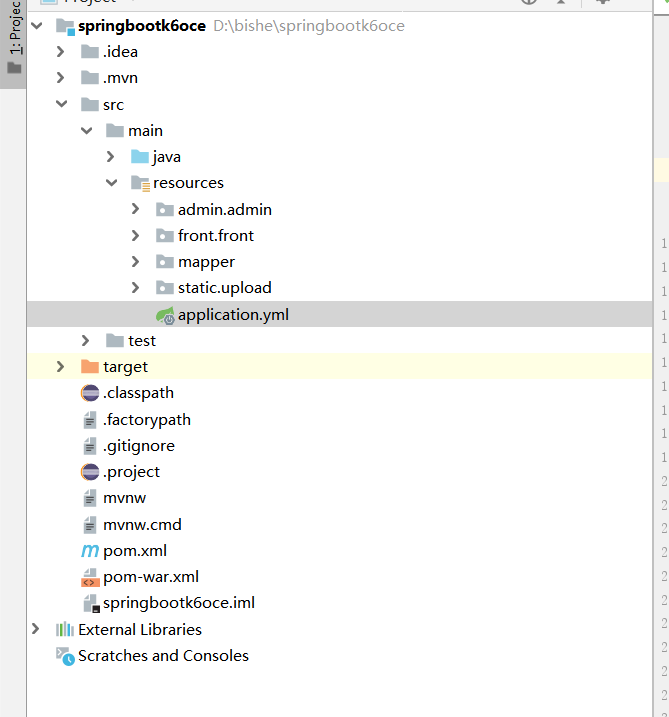This screenshot has height=717, width=669.
Task: Click the file icon beside mvnw.cmd
Action: click(x=90, y=524)
